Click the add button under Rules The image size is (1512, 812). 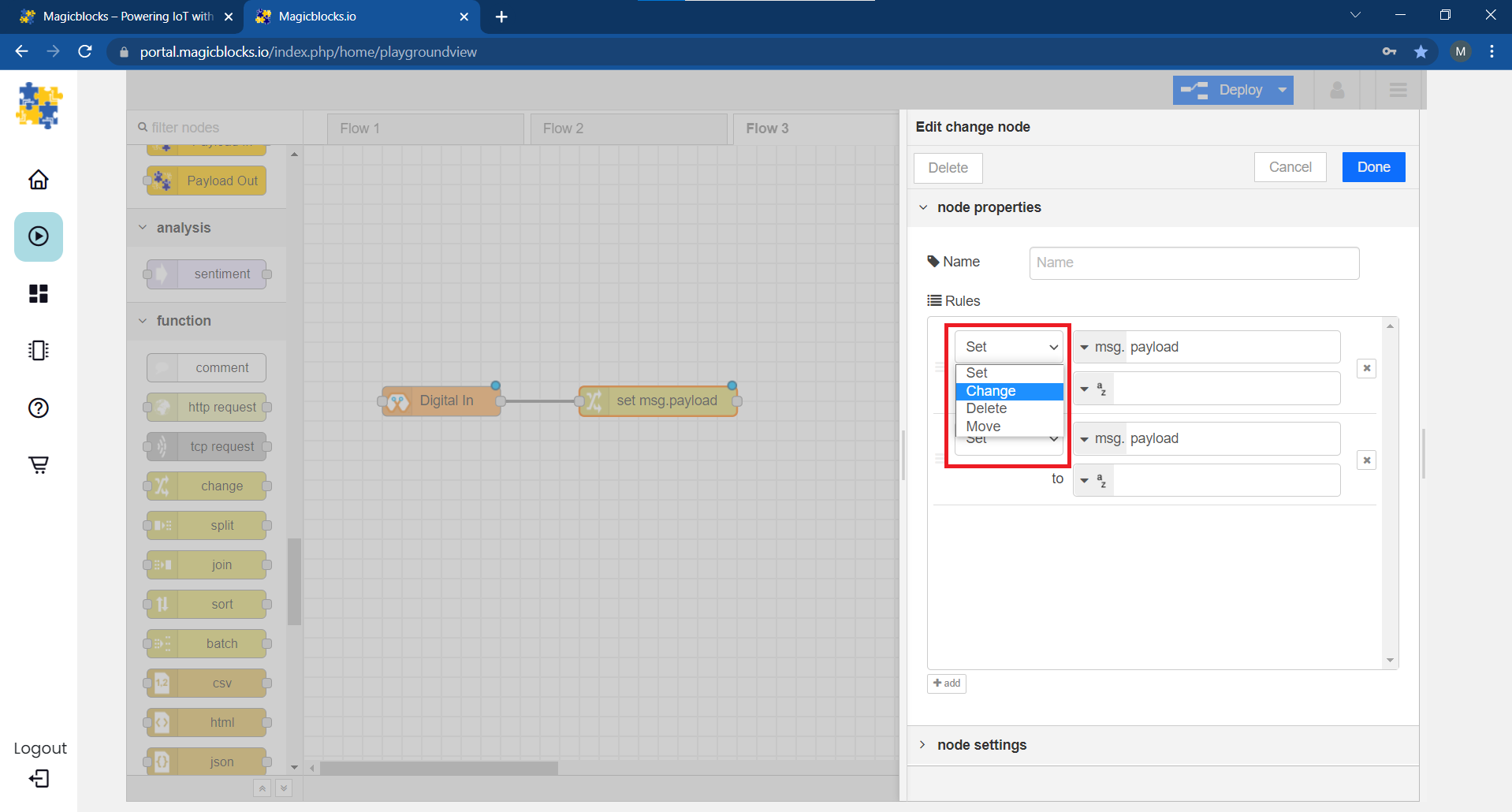(946, 683)
